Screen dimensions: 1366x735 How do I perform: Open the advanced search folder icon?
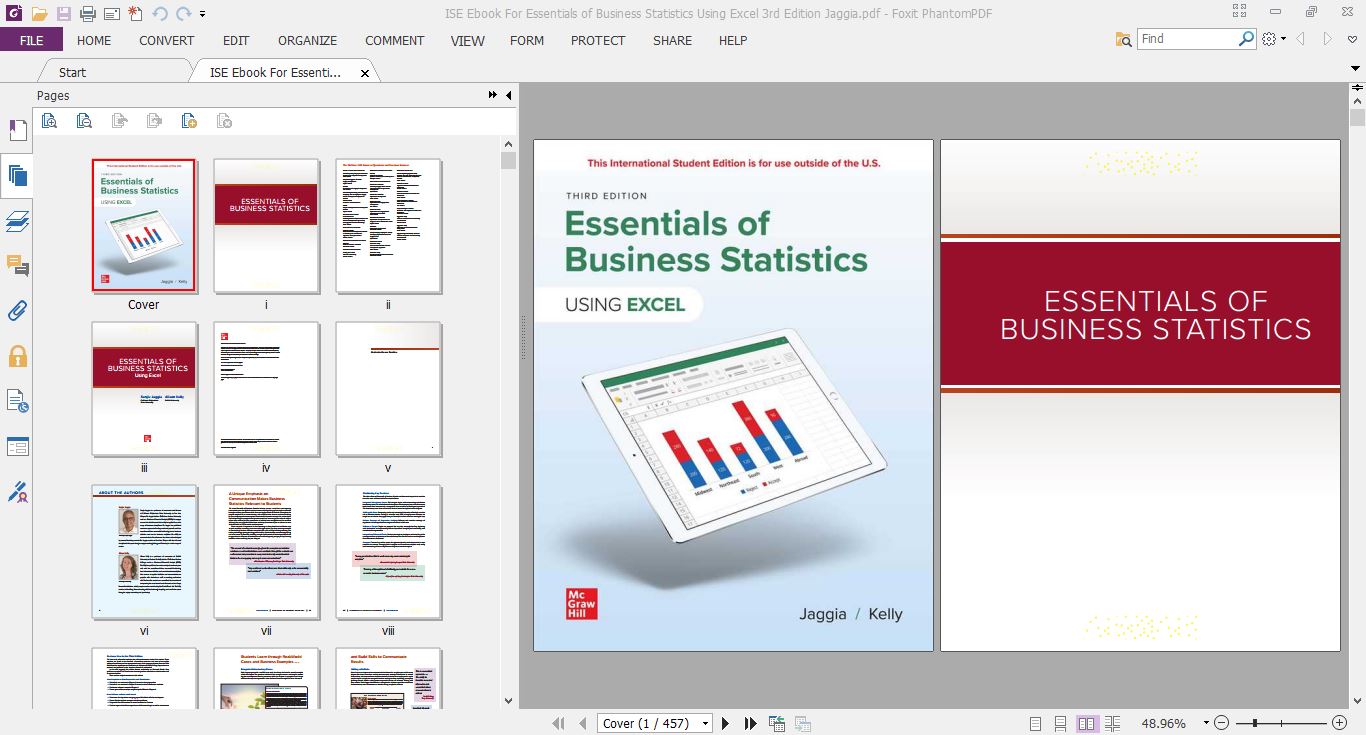[x=1124, y=39]
